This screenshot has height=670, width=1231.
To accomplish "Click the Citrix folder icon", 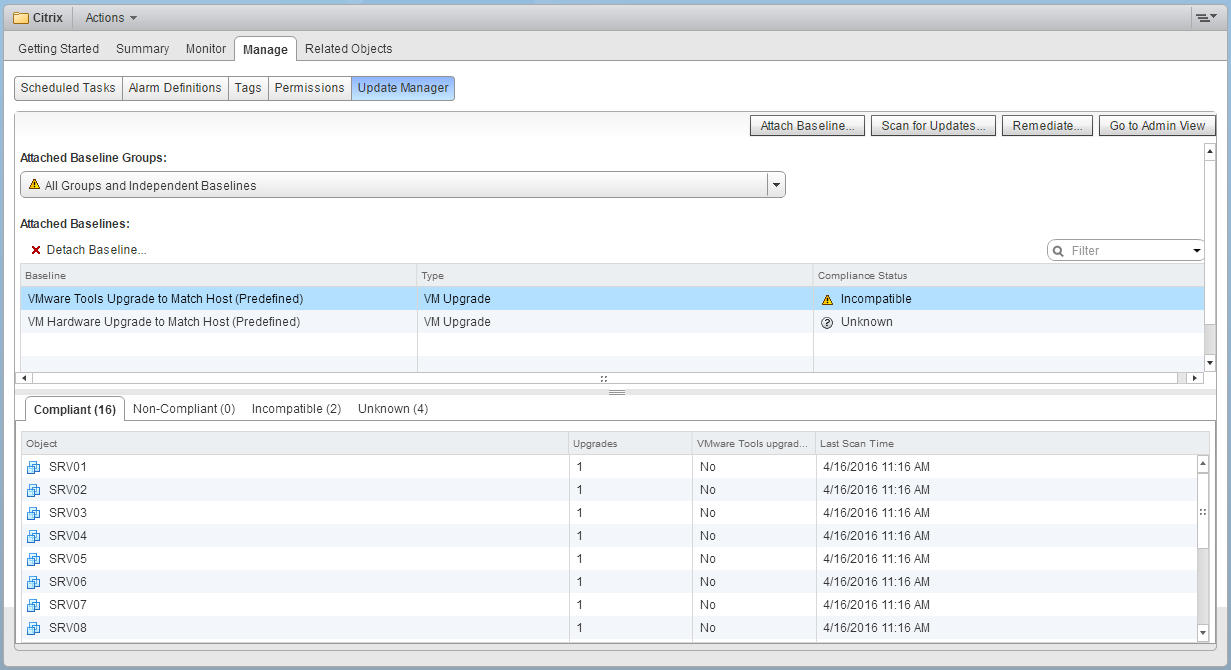I will tap(20, 18).
